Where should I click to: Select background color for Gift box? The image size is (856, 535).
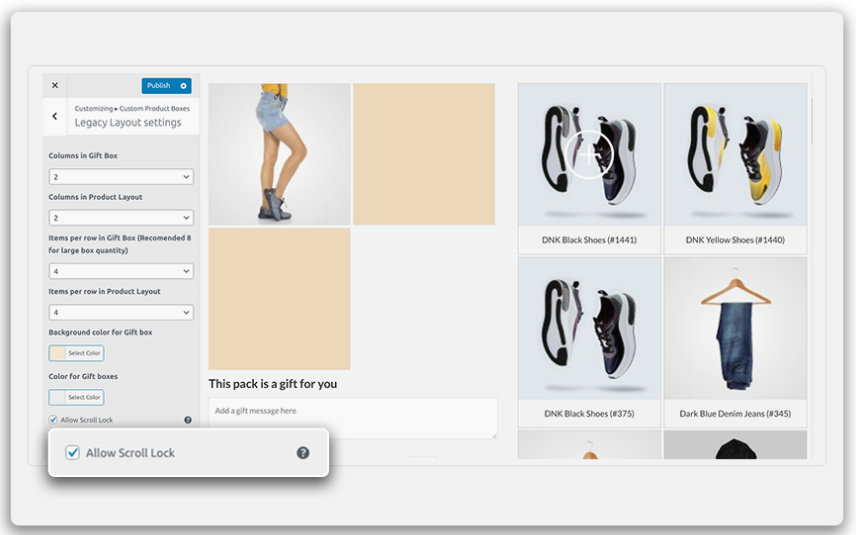click(76, 353)
